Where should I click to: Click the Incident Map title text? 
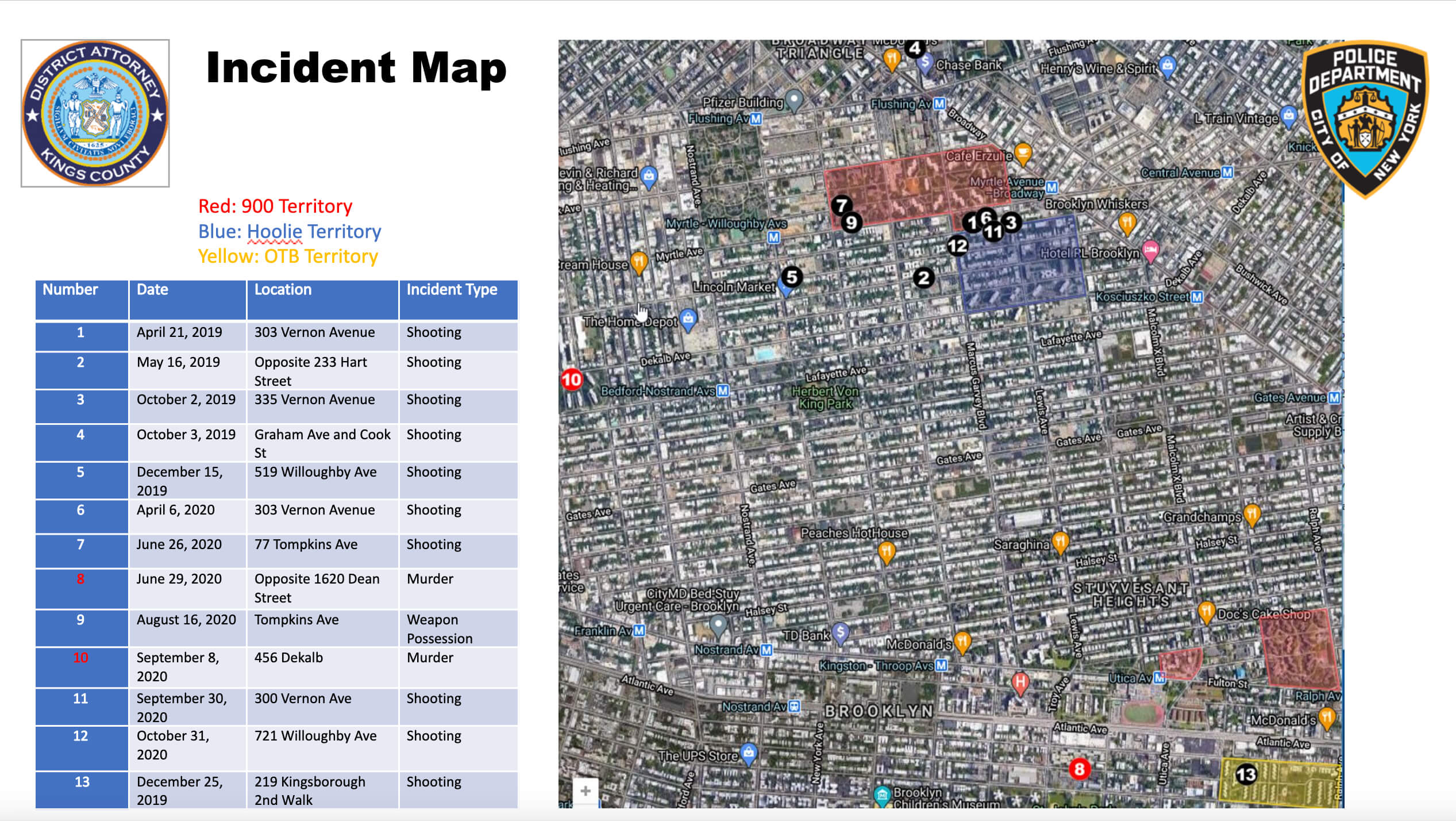coord(356,68)
